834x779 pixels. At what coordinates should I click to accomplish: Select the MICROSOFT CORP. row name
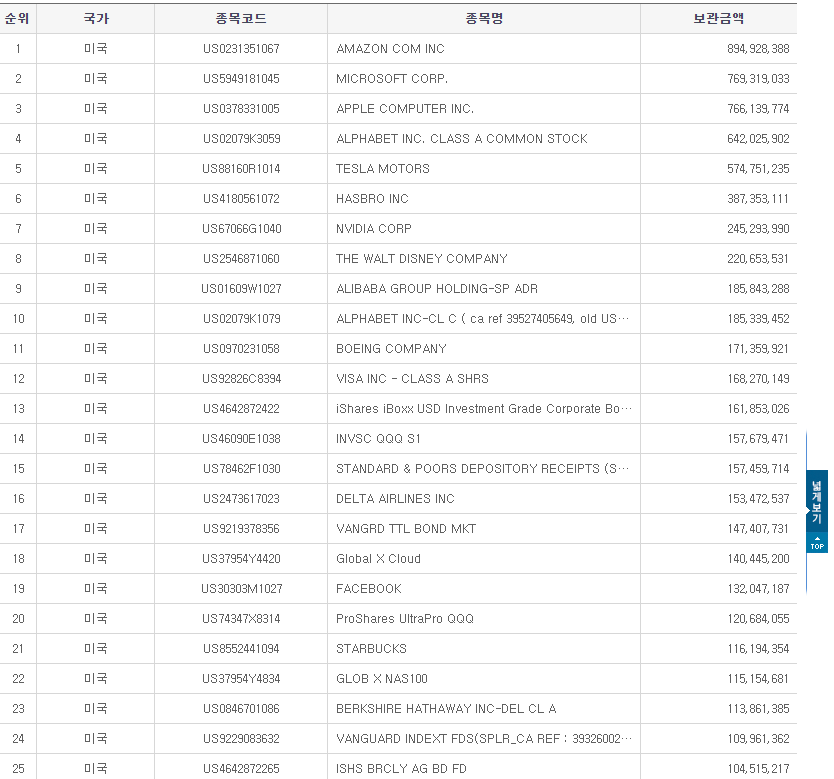pos(392,79)
